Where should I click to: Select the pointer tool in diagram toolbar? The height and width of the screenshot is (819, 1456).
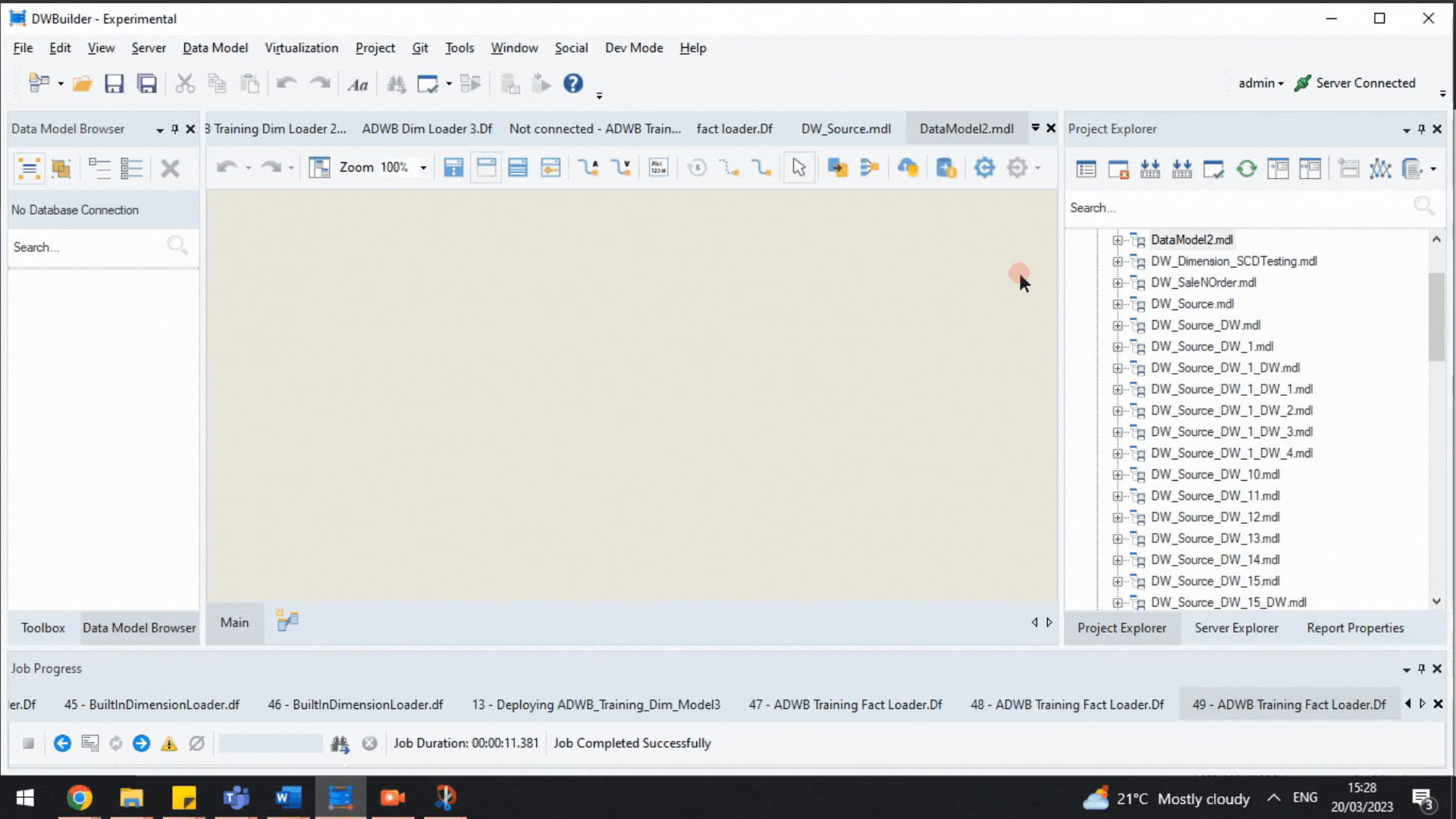coord(799,168)
